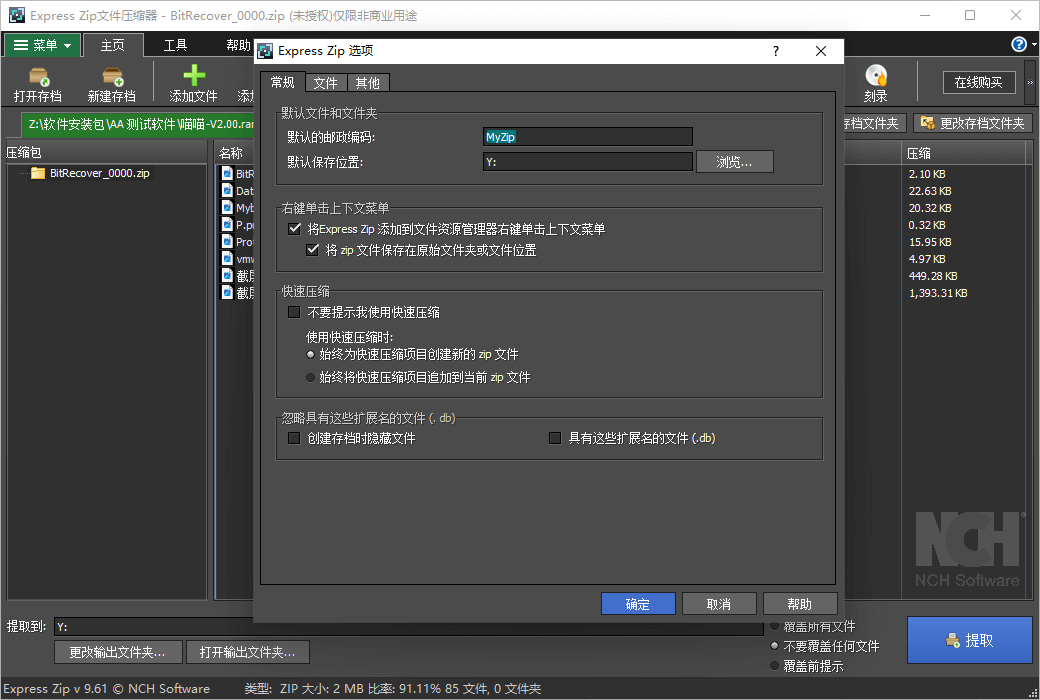Click the Express Zip app icon in main title bar
Viewport: 1040px width, 700px height.
pos(16,15)
